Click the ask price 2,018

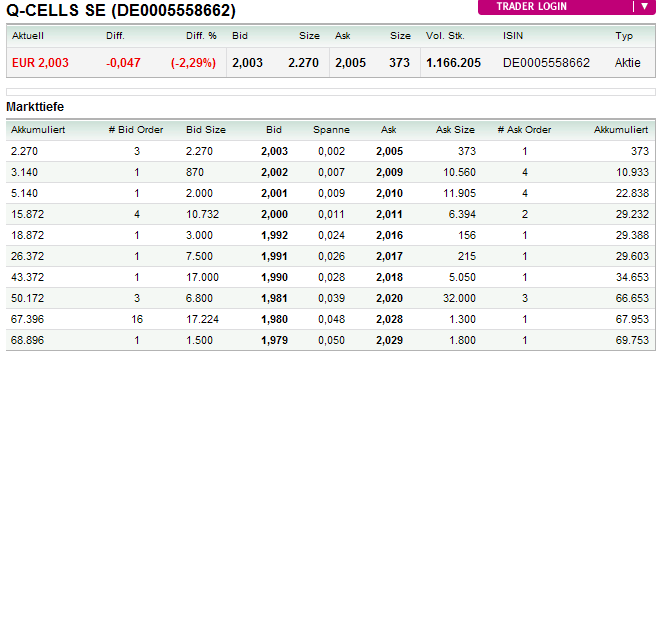[x=389, y=277]
